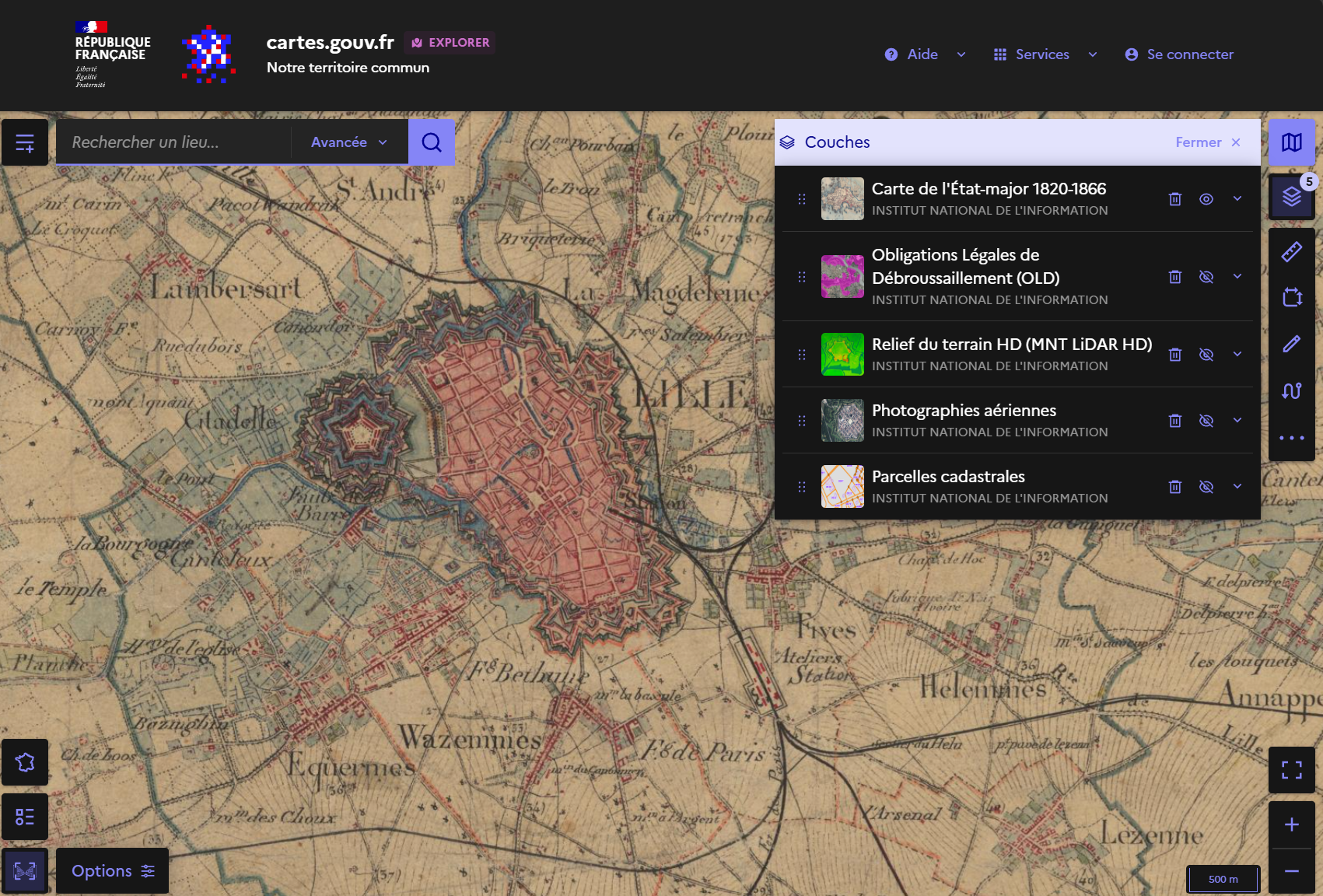Click the Couches panel title
The width and height of the screenshot is (1323, 896).
pyautogui.click(x=837, y=142)
